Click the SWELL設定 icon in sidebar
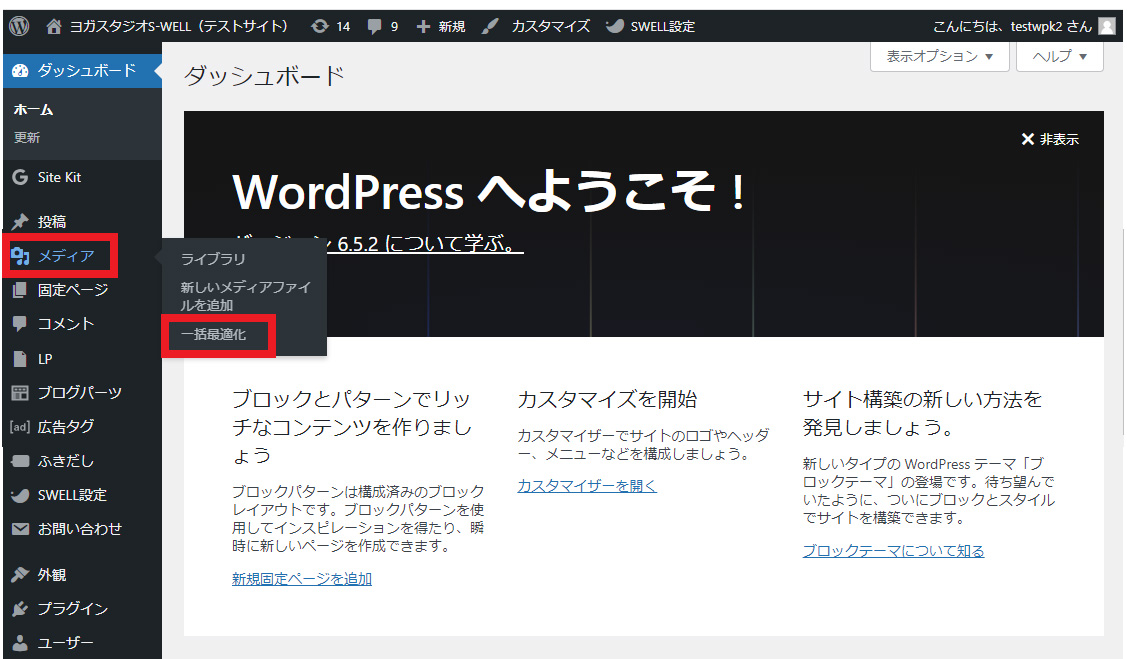Image resolution: width=1127 pixels, height=659 pixels. click(20, 495)
